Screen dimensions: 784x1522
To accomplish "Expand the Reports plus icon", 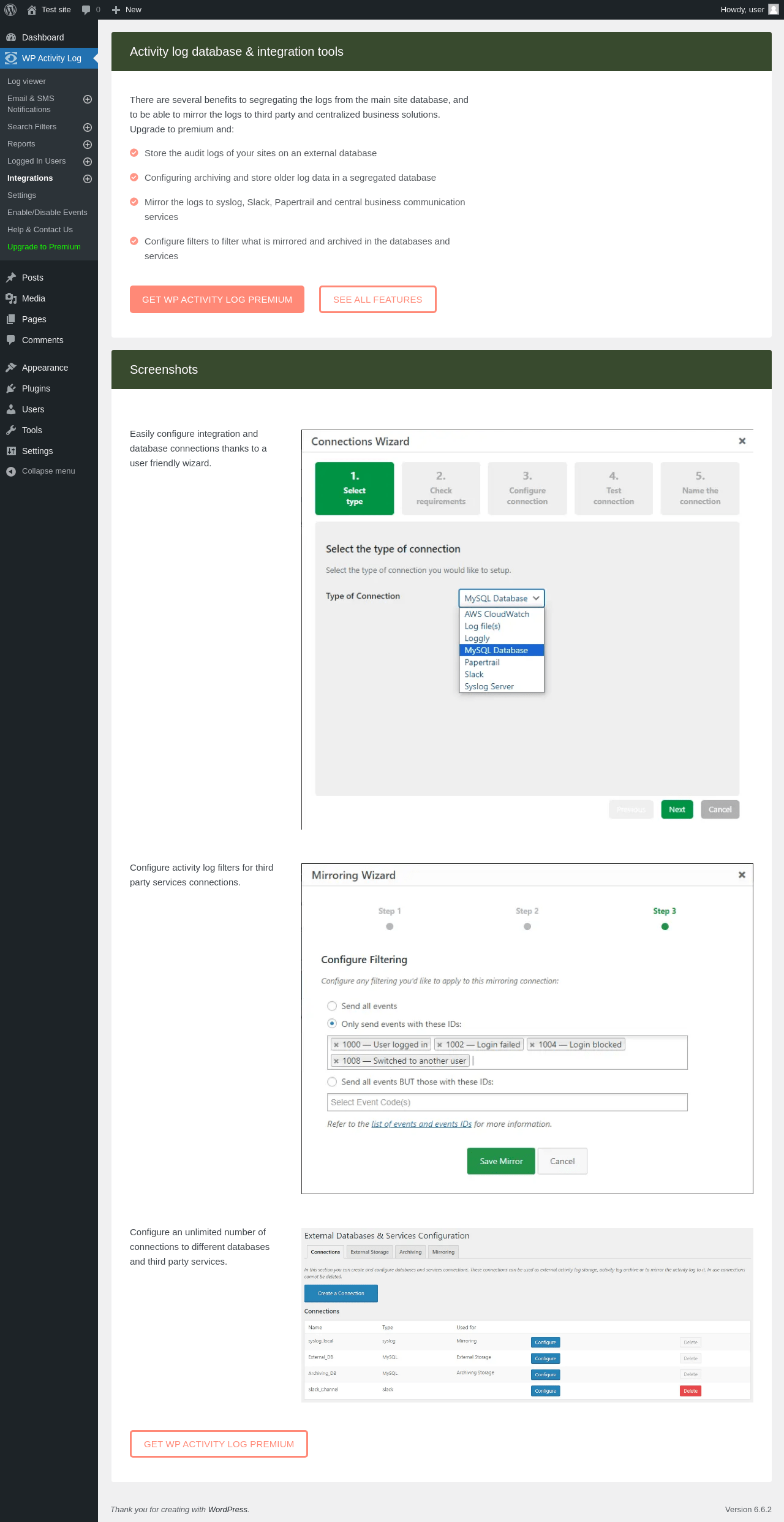I will pyautogui.click(x=88, y=145).
